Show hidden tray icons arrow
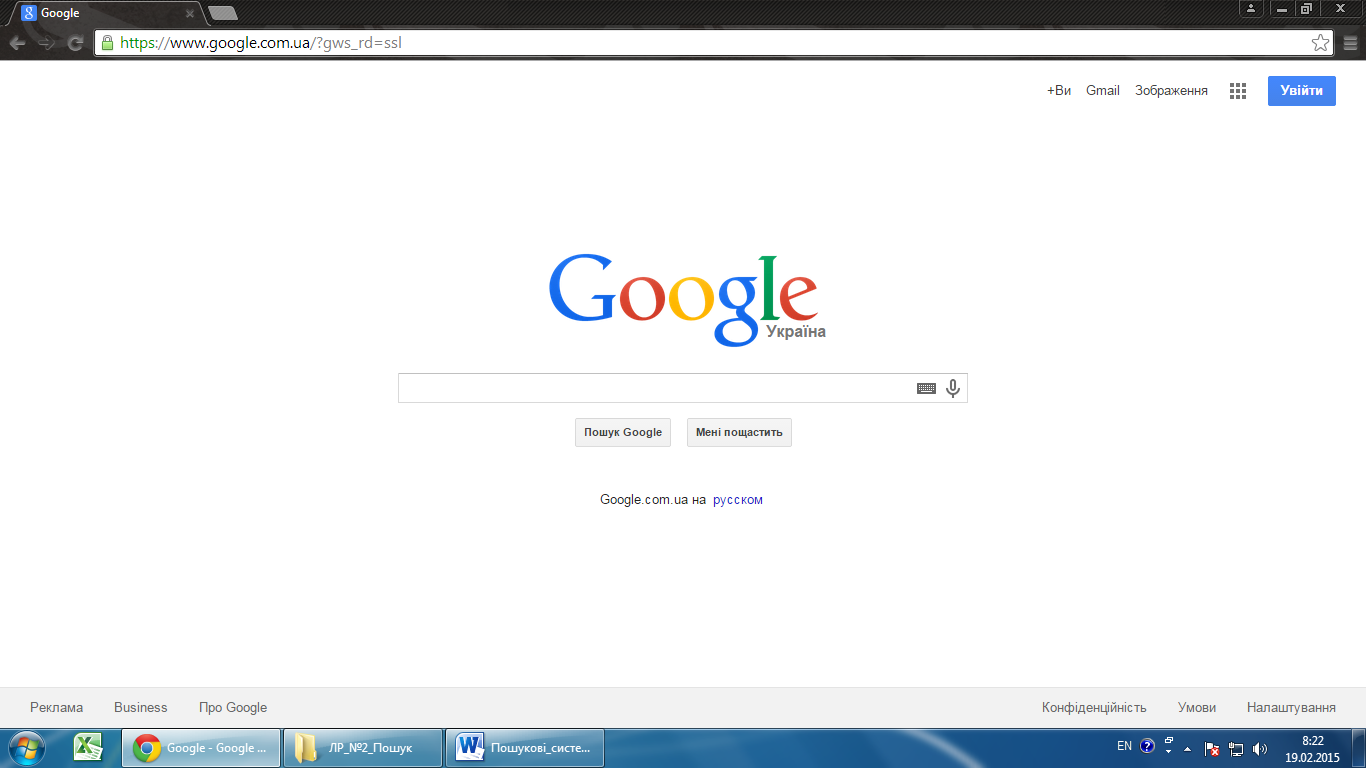 tap(1187, 748)
